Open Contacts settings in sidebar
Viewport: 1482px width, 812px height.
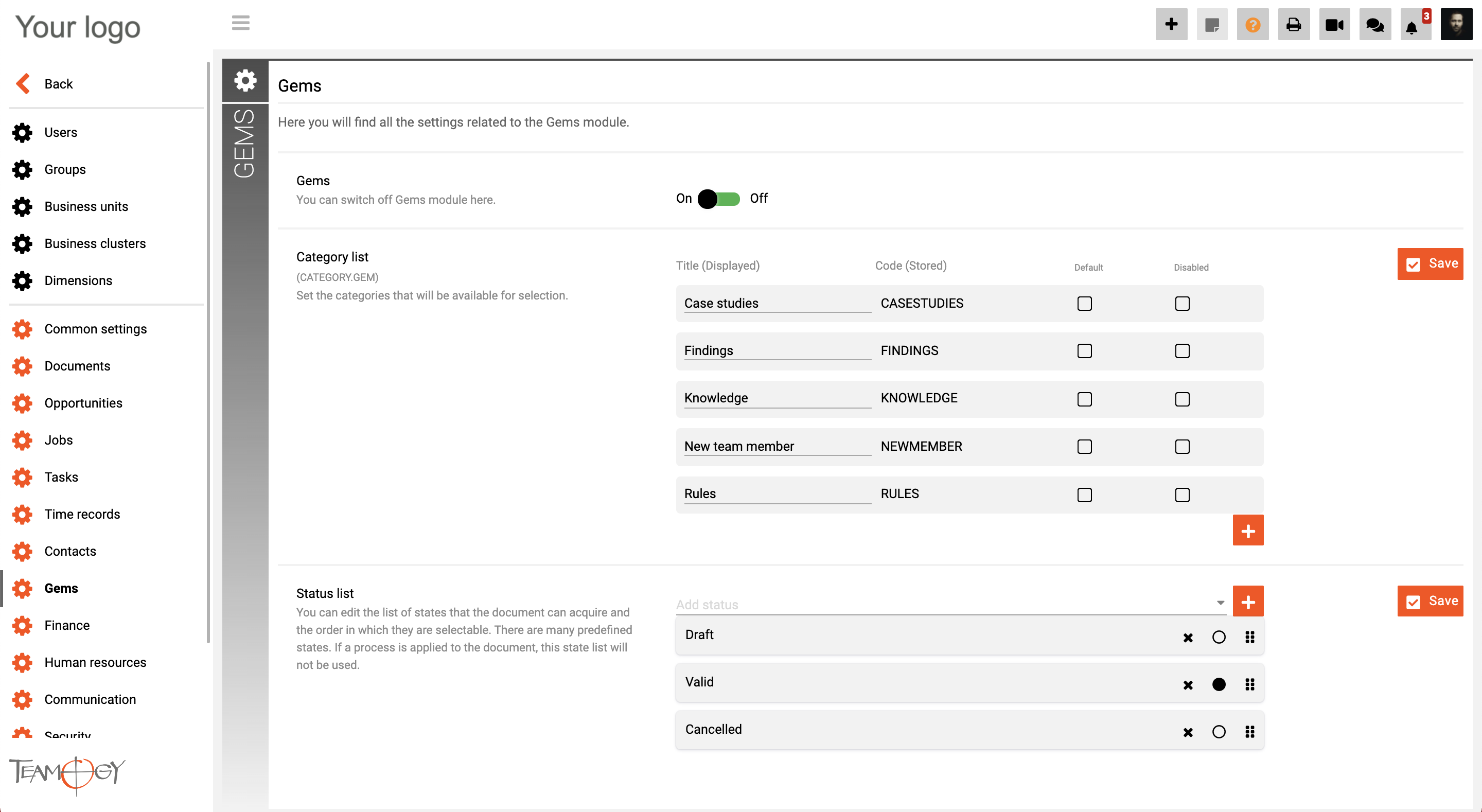(70, 551)
